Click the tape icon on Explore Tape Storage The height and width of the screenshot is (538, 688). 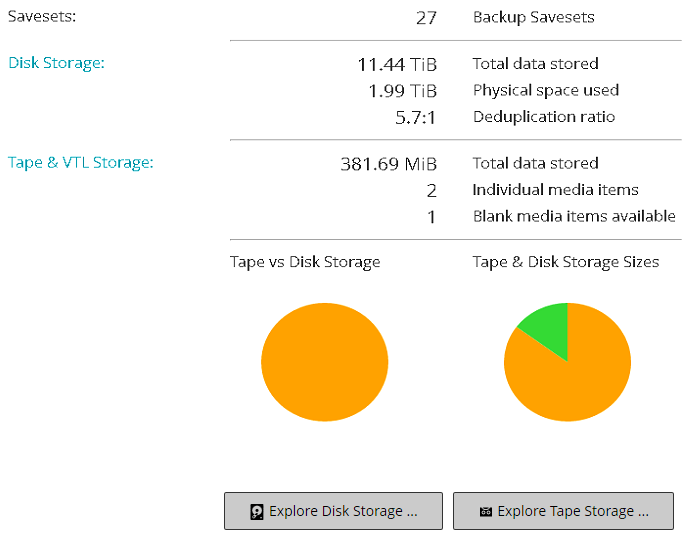pos(486,511)
